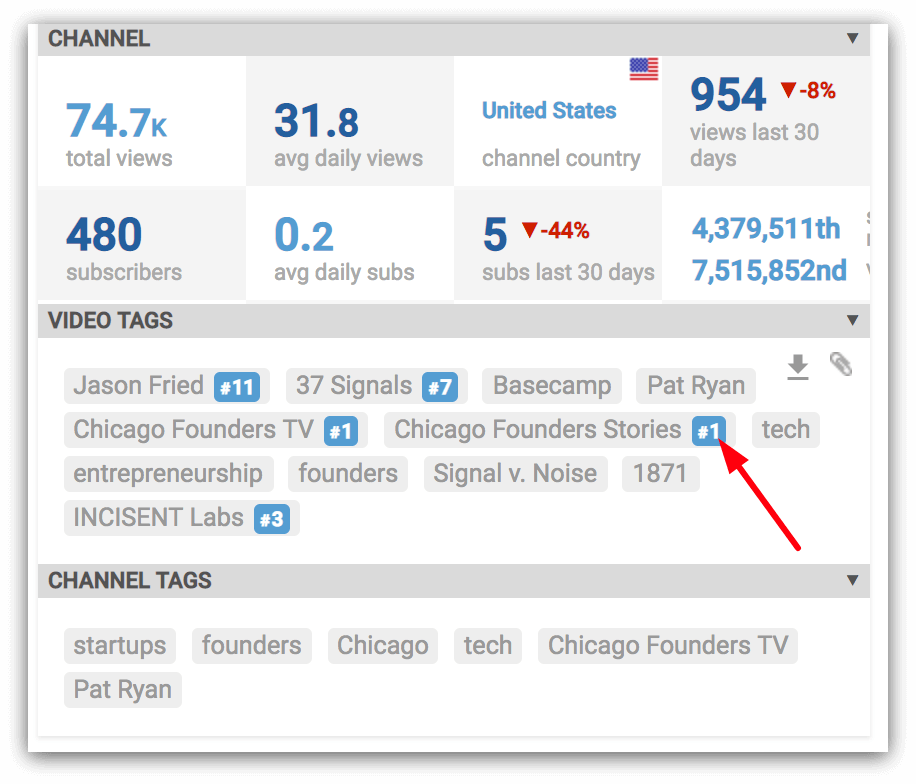Viewport: 916px width, 784px height.
Task: Click the 74.7K total views value
Action: pos(116,121)
